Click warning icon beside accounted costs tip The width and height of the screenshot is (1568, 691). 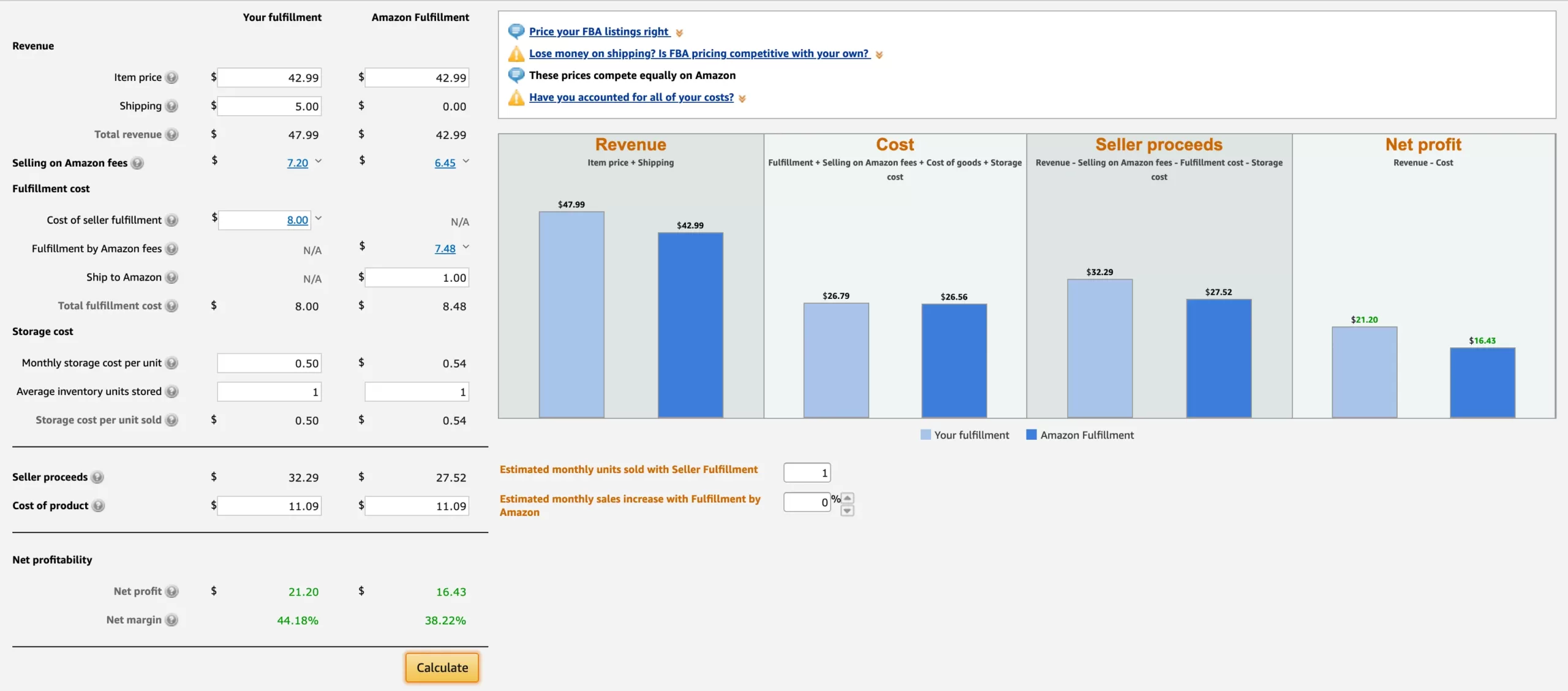[x=516, y=97]
